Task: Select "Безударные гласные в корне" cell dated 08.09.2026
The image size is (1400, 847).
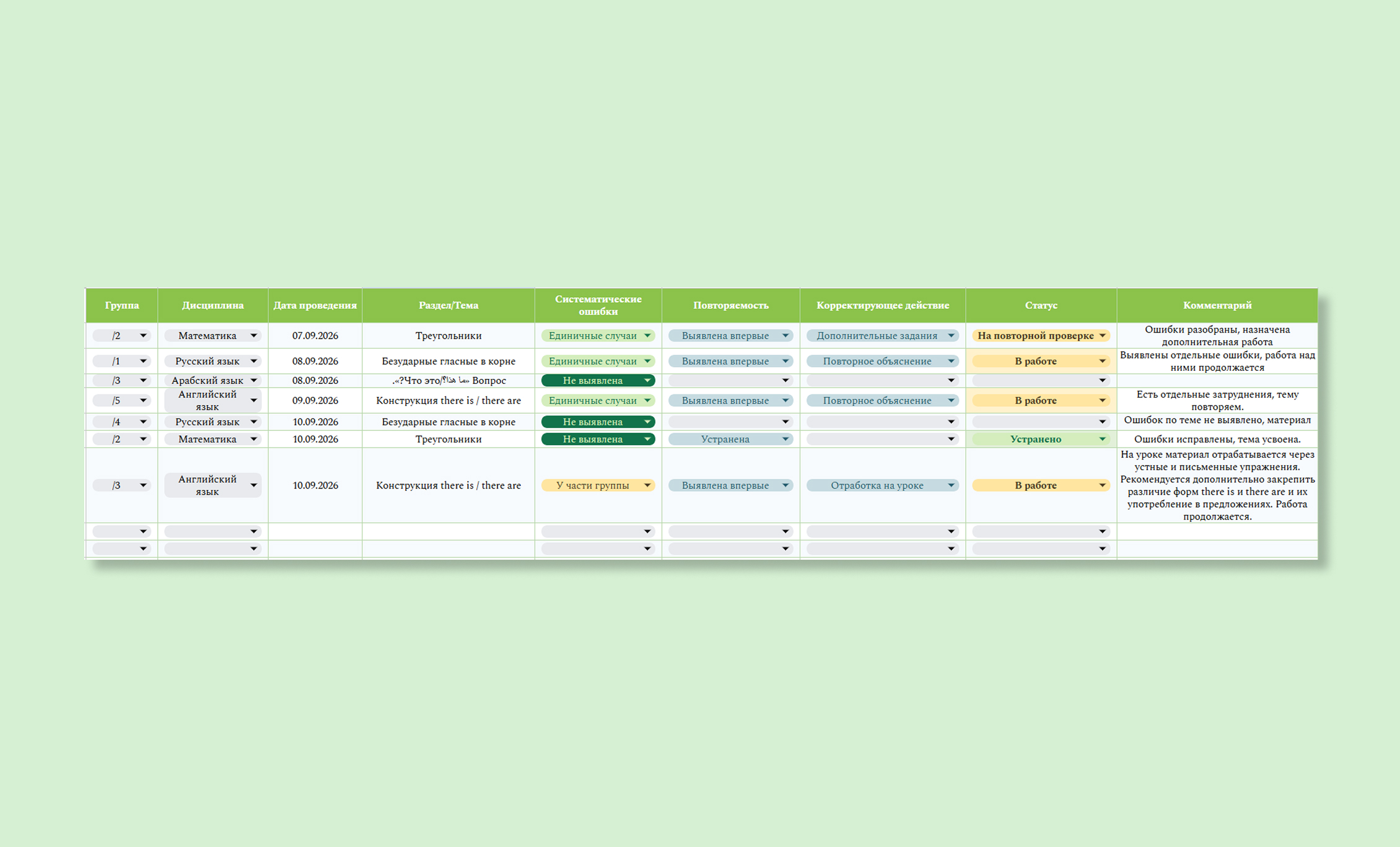Action: [x=448, y=361]
